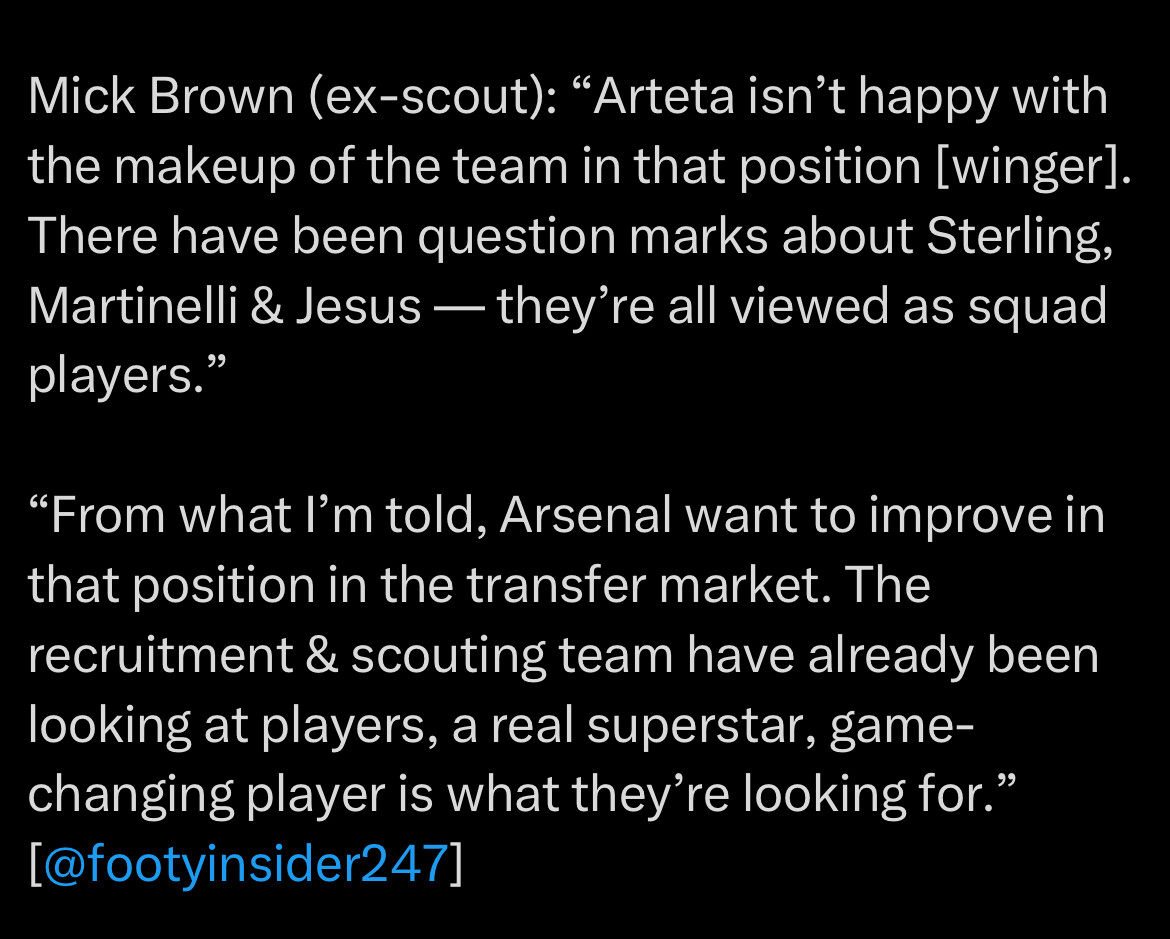Image resolution: width=1170 pixels, height=939 pixels.
Task: Click the word "recruitment" in the text
Action: point(160,657)
